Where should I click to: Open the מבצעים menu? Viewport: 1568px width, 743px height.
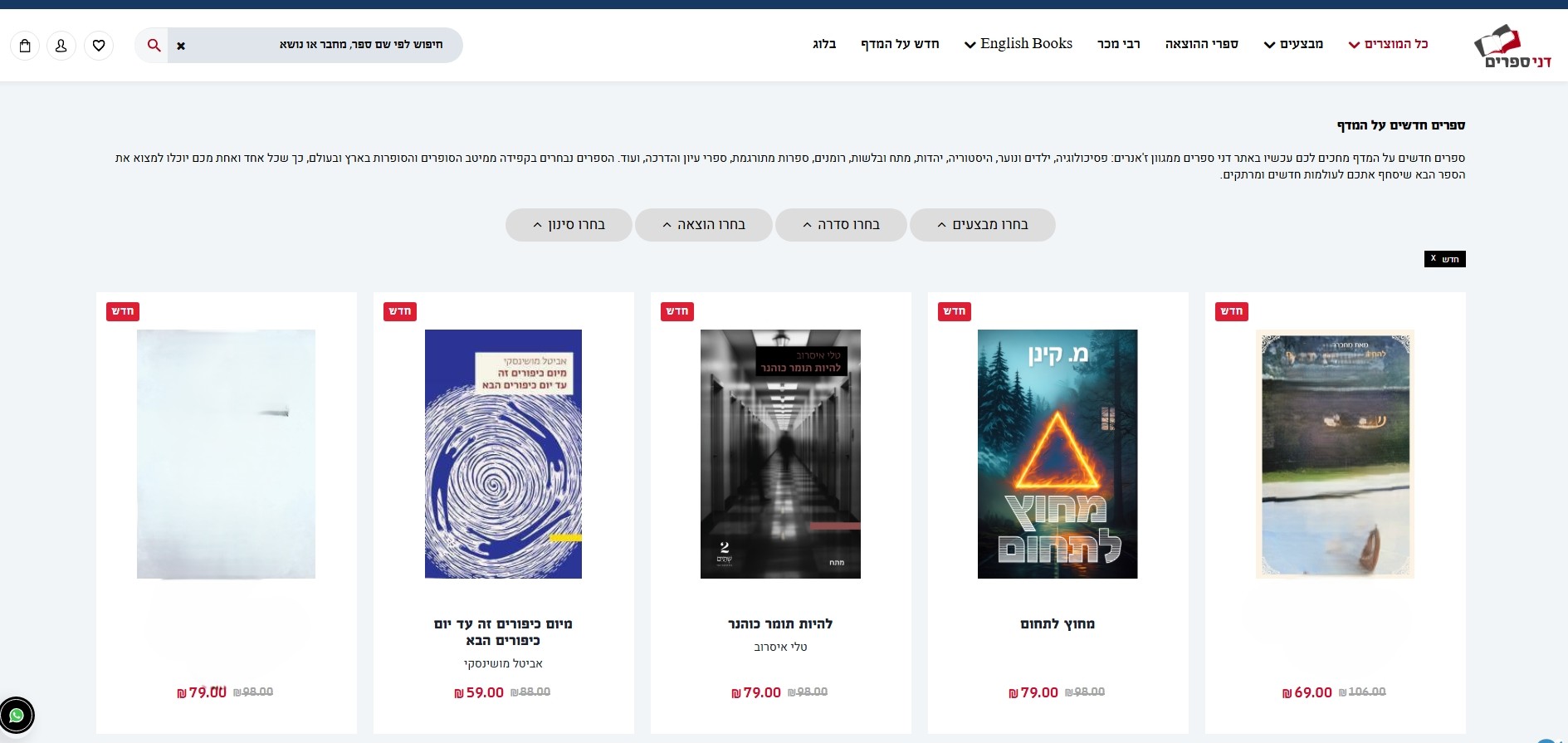pos(1293,44)
